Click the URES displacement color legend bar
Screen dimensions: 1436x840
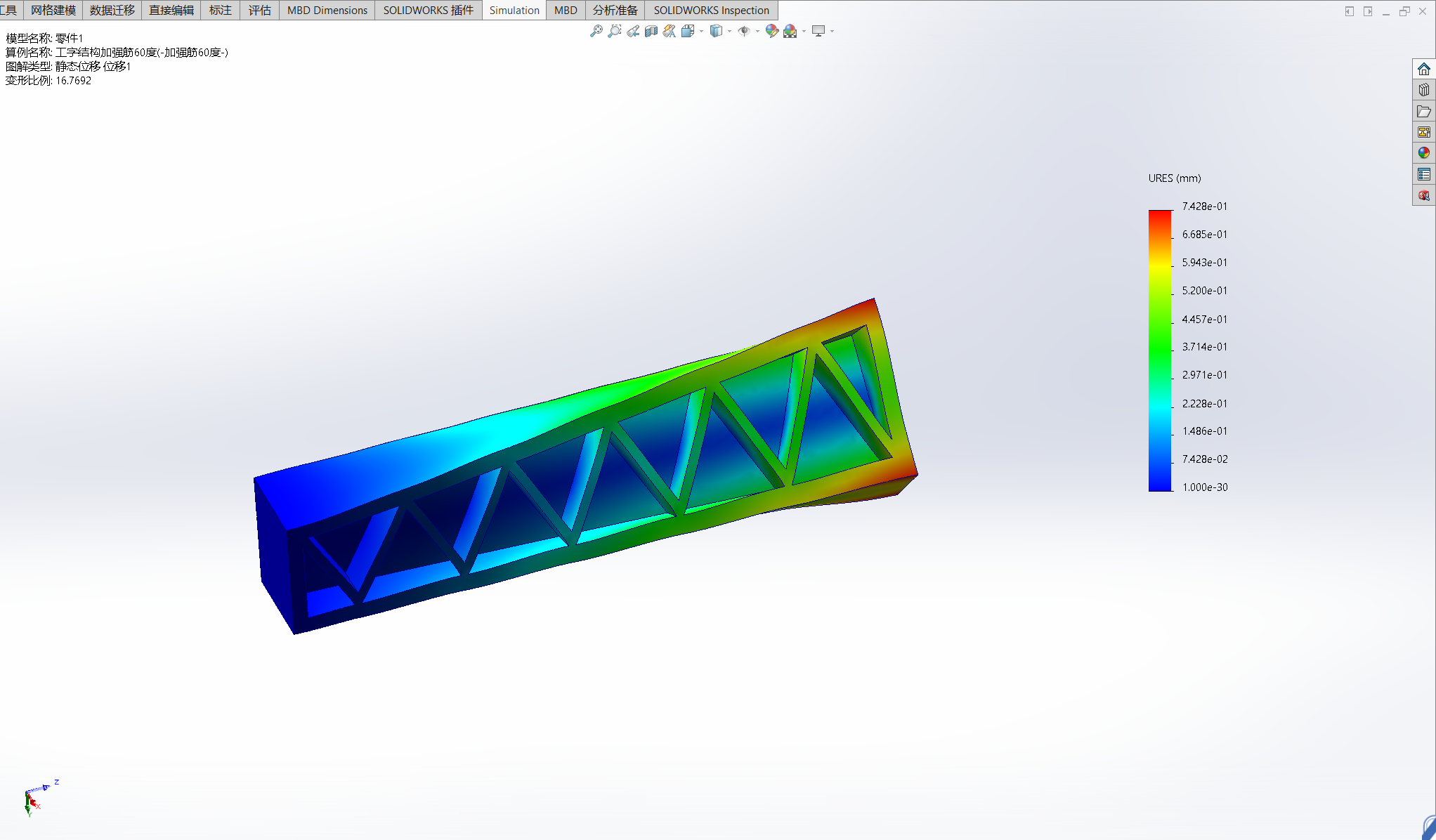pyautogui.click(x=1160, y=350)
